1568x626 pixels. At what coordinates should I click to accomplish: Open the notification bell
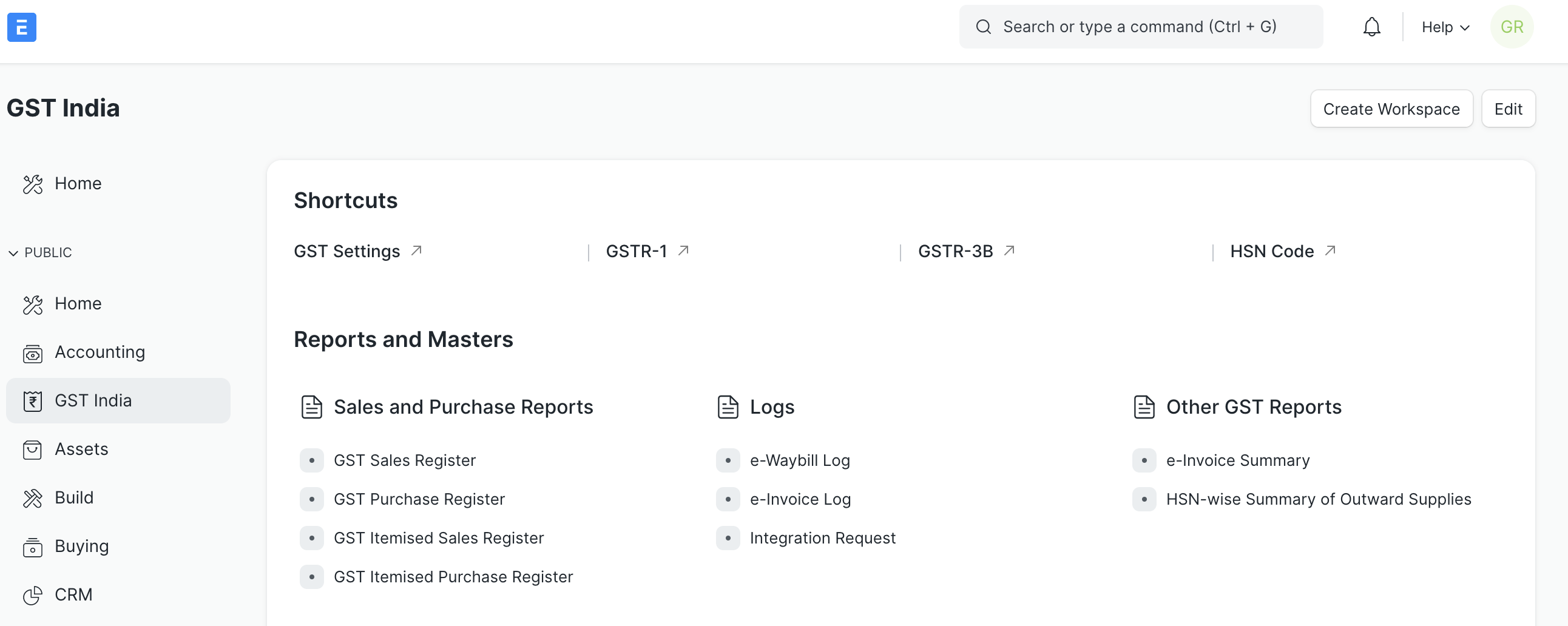click(1371, 27)
